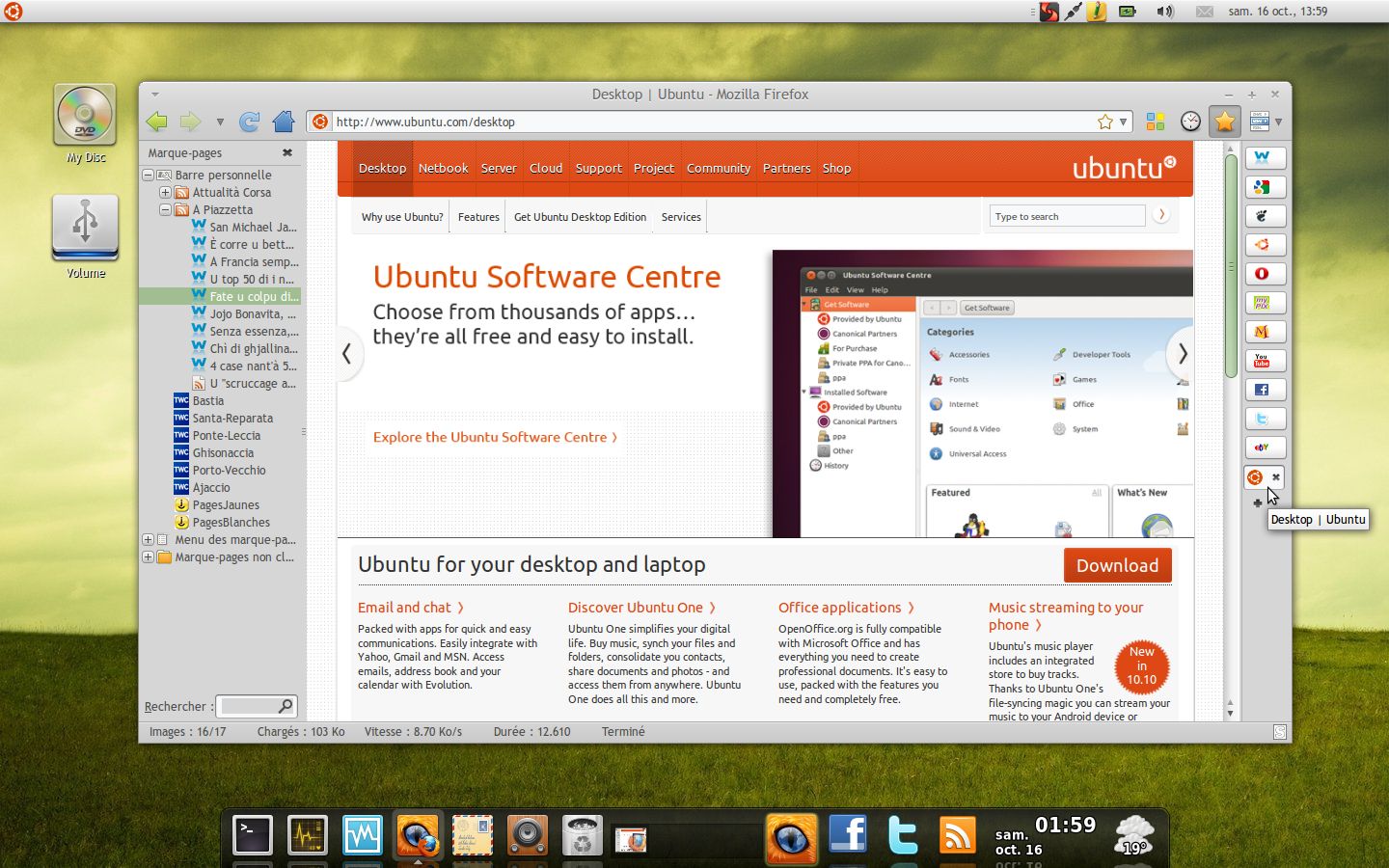This screenshot has height=868, width=1389.
Task: Open the volume control in top panel
Action: pyautogui.click(x=1165, y=12)
